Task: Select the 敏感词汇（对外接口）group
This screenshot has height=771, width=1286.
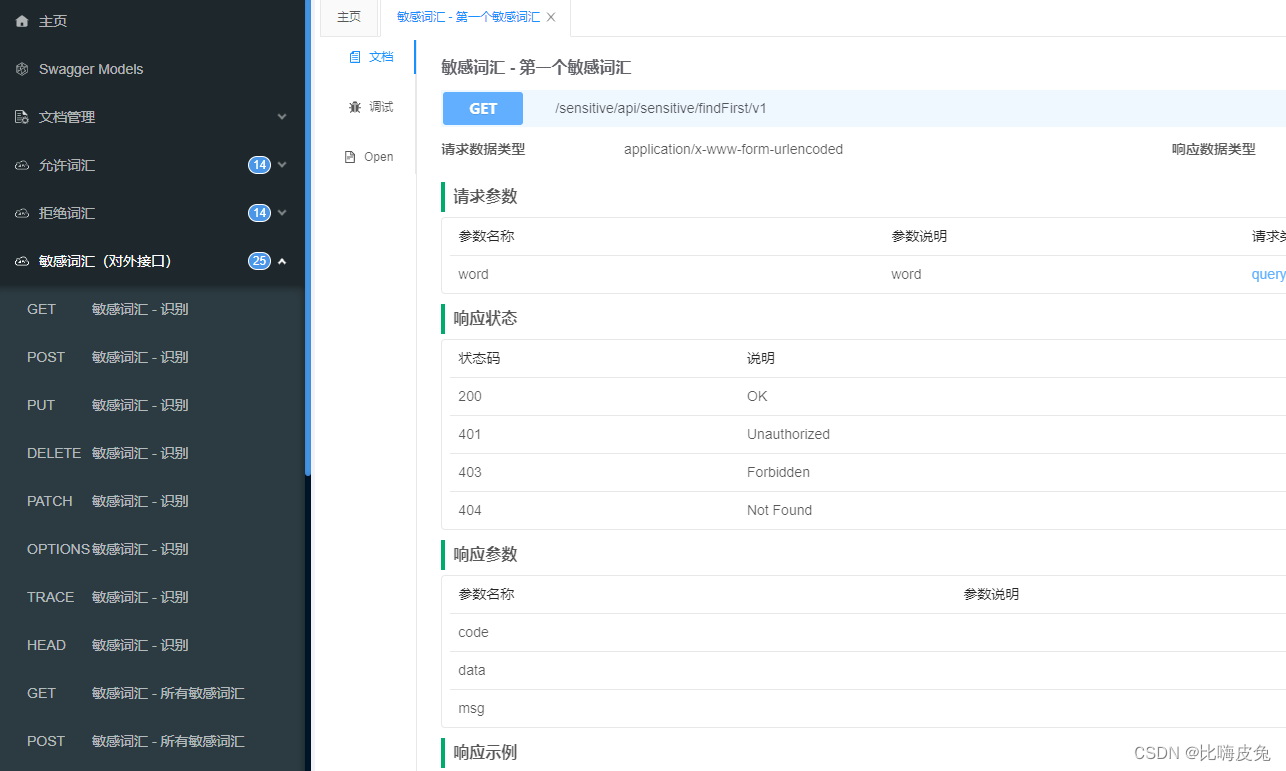Action: tap(152, 261)
